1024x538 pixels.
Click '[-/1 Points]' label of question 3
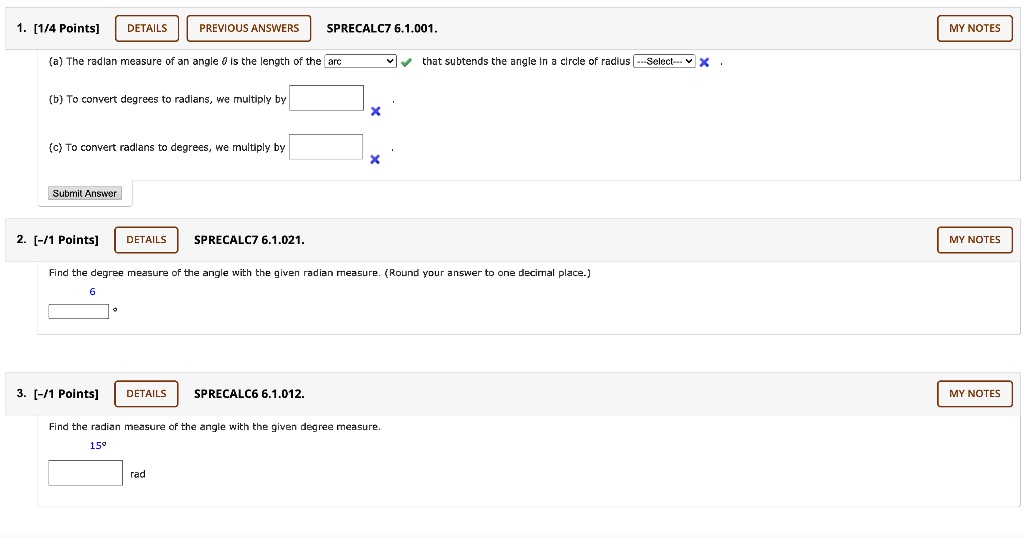(x=66, y=394)
